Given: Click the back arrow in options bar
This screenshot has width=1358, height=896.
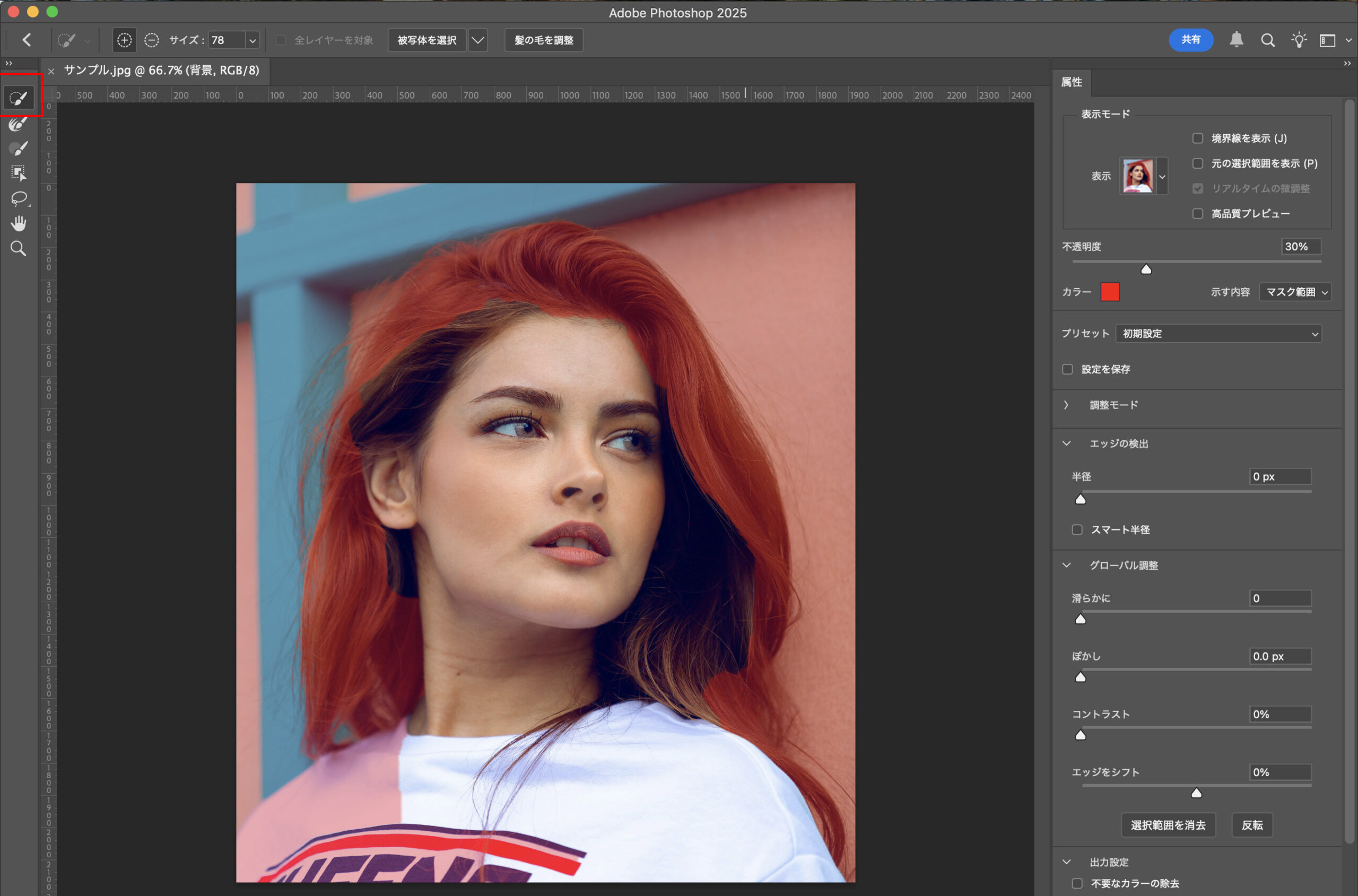Looking at the screenshot, I should coord(27,40).
